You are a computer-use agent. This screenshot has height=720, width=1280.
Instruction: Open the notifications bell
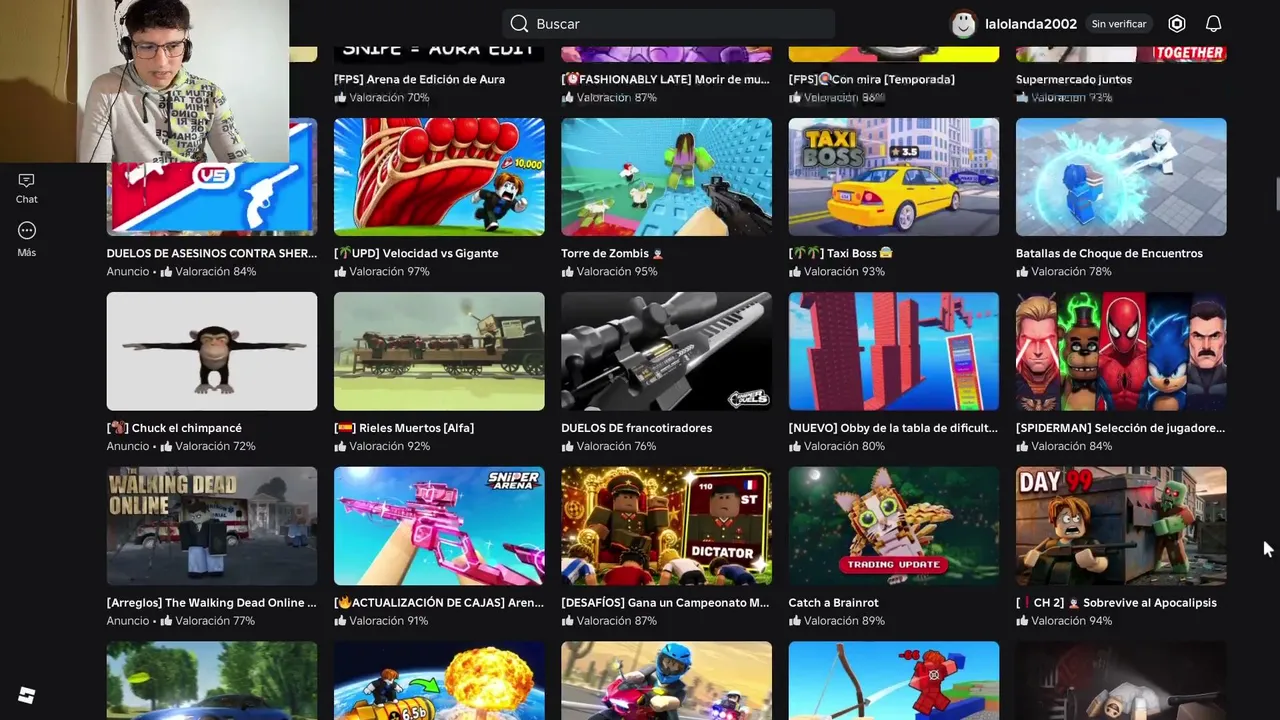point(1213,24)
